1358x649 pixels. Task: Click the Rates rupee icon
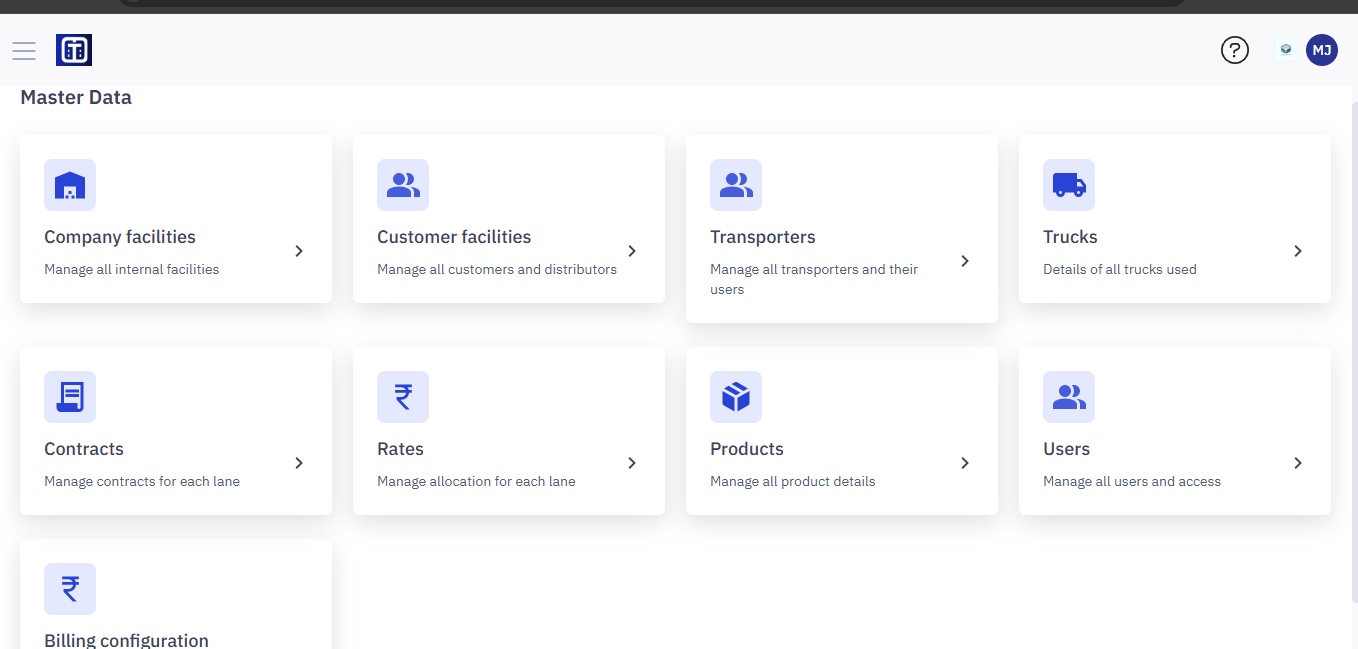point(403,397)
